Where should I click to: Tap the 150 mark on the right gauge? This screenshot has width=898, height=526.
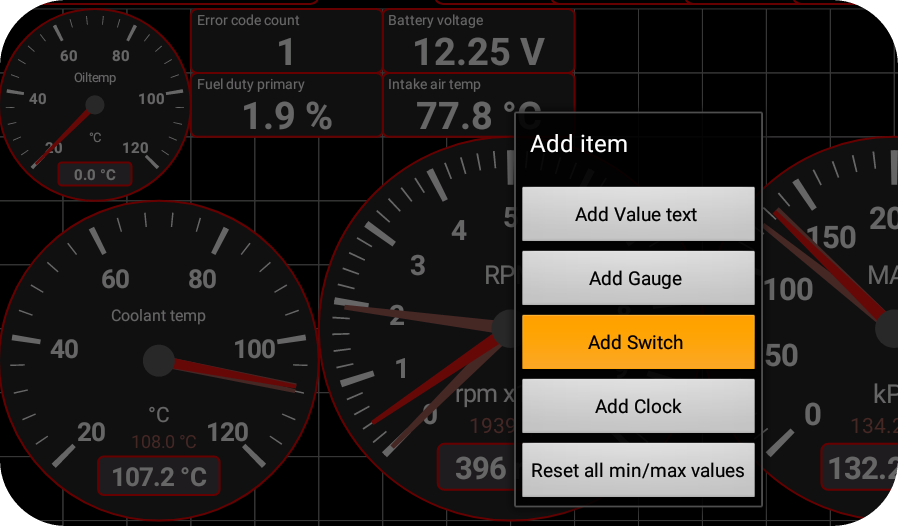pyautogui.click(x=831, y=237)
